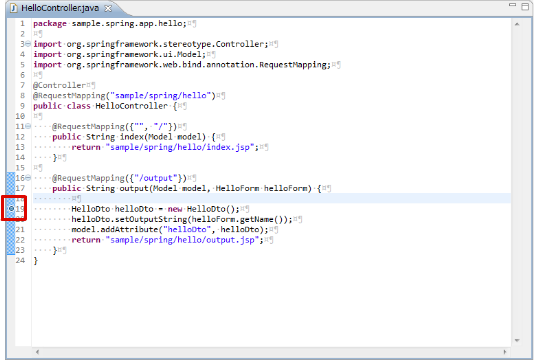Click line number 1 in the gutter

[x=22, y=24]
